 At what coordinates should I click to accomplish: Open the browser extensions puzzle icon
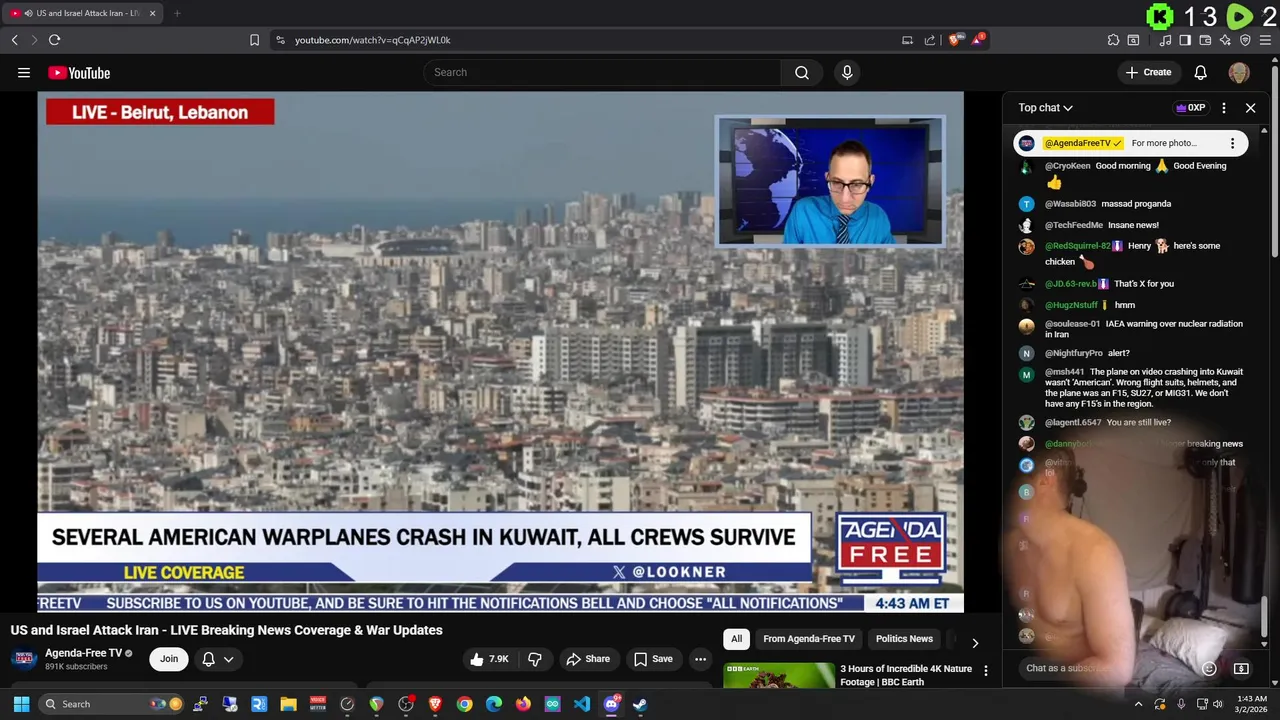tap(1113, 40)
